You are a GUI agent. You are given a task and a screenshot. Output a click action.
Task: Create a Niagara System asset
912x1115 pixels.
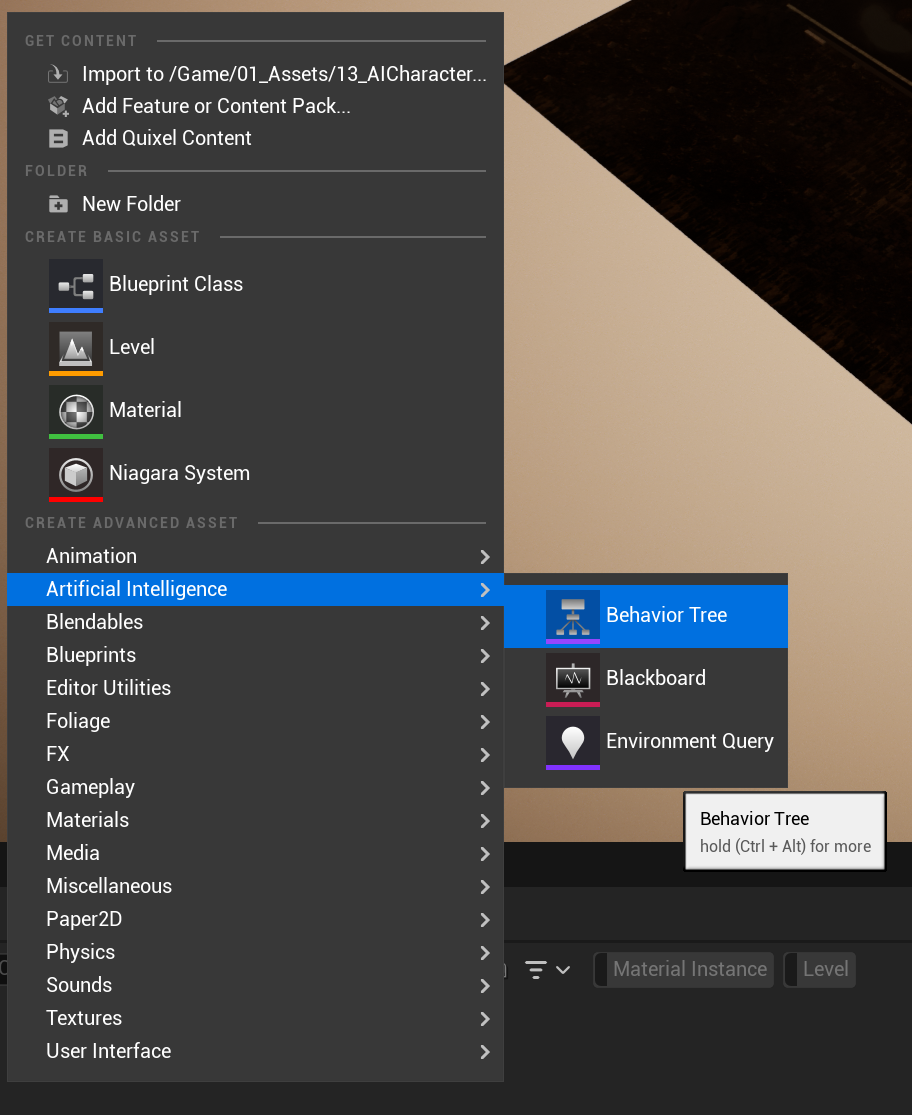pyautogui.click(x=255, y=474)
